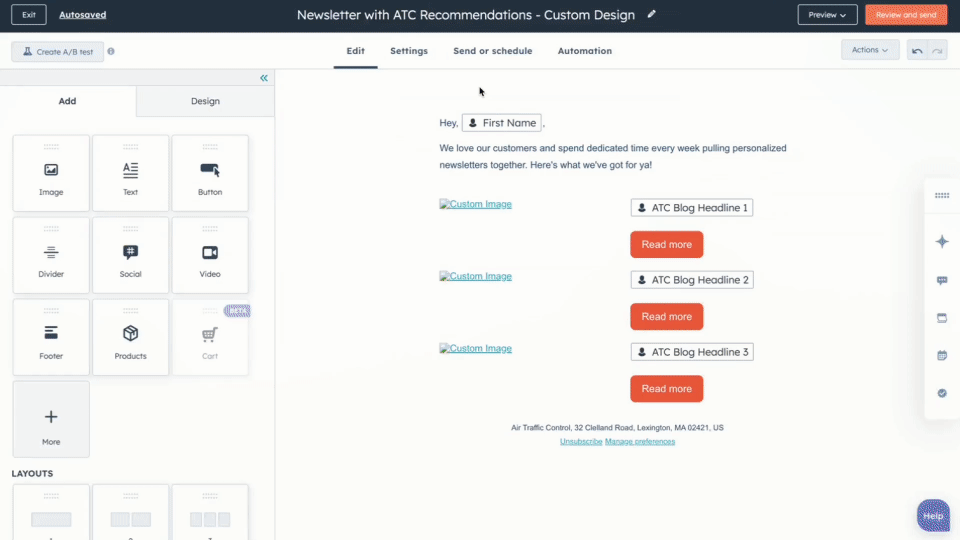Image resolution: width=960 pixels, height=540 pixels.
Task: Click the A/B test info icon
Action: point(111,51)
